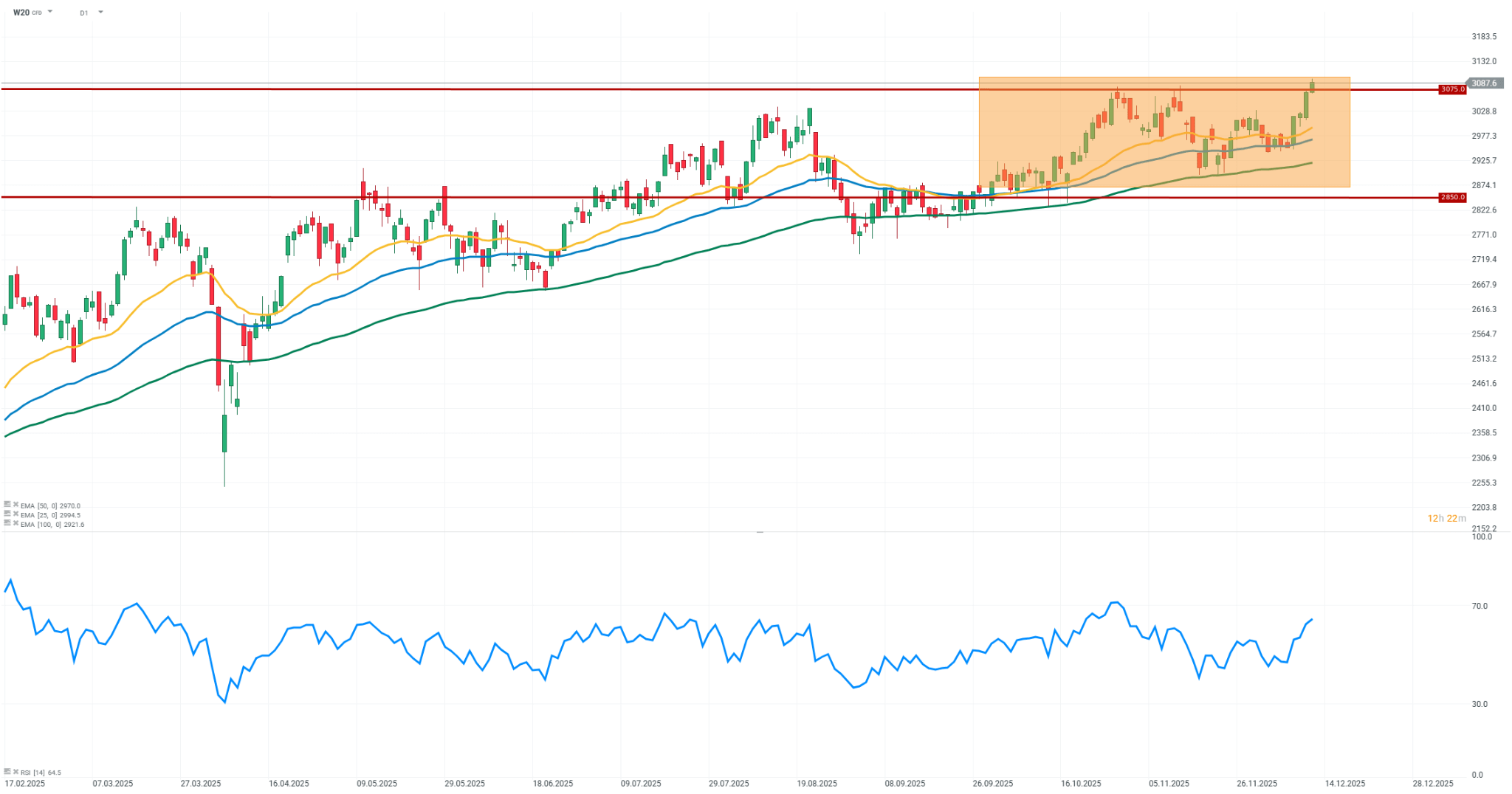Remove the RSI indicator via X icon
The image size is (1512, 794).
[16, 772]
